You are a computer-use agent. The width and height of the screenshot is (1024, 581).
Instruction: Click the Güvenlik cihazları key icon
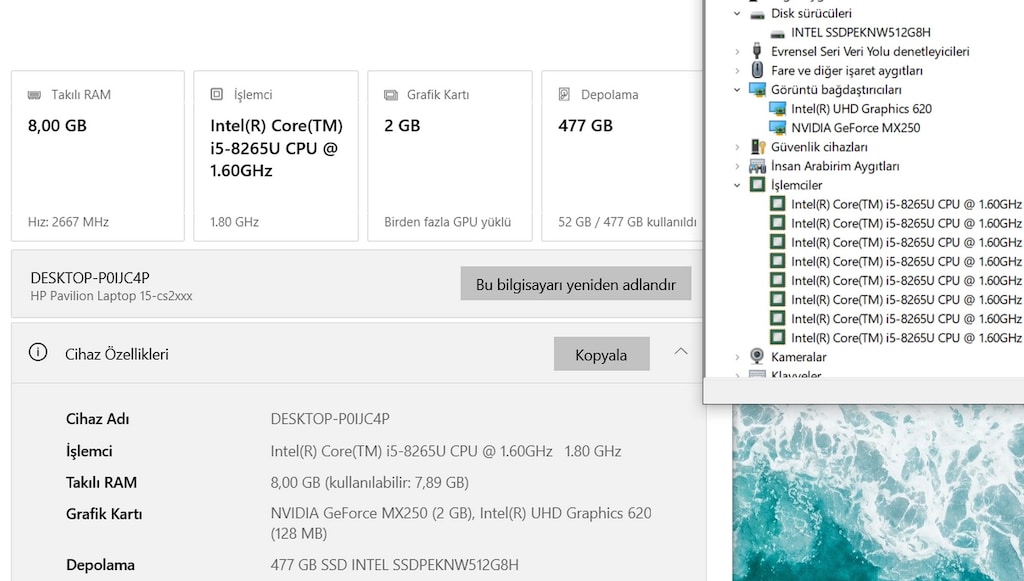757,146
